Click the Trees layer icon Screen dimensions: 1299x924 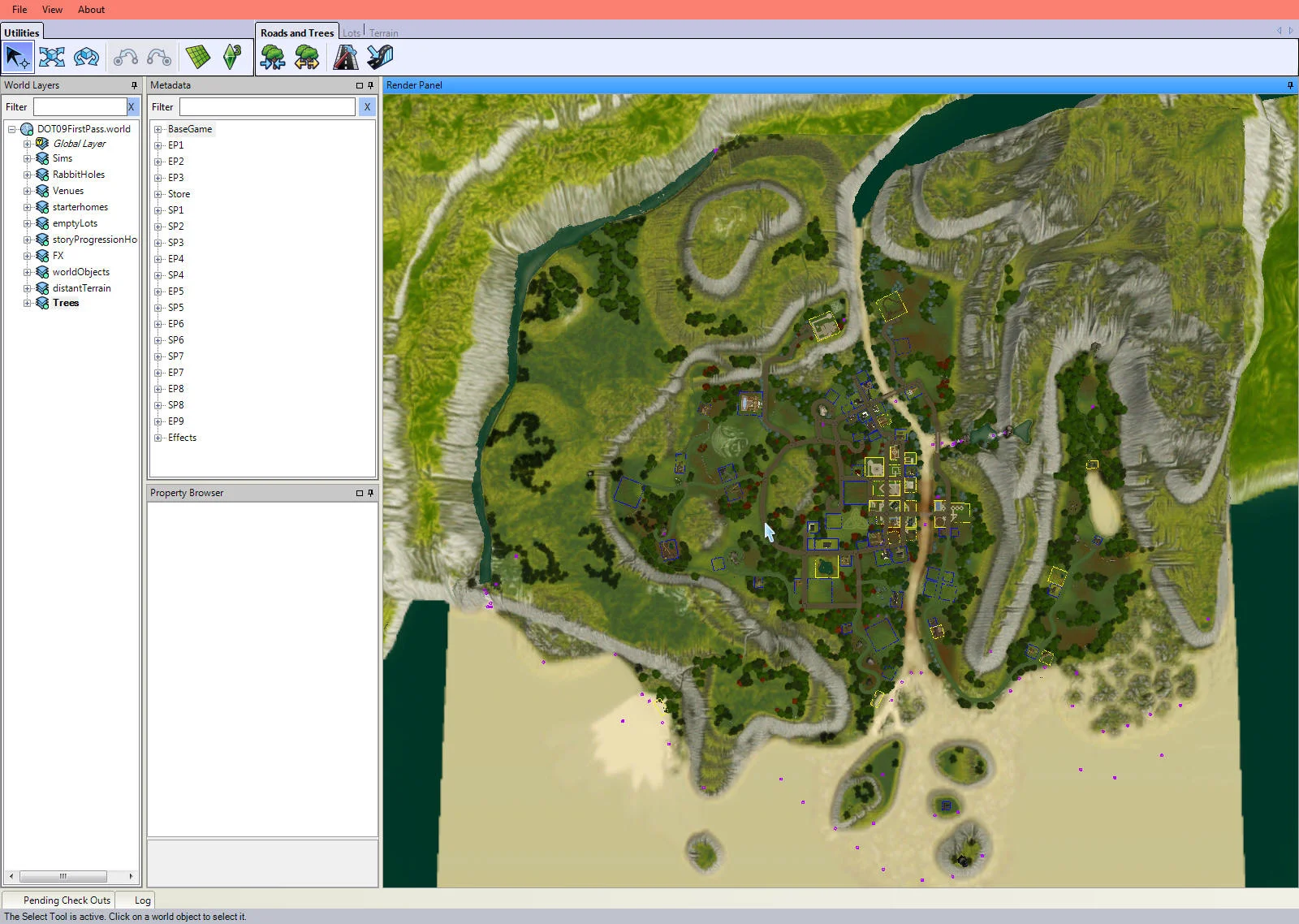click(x=42, y=303)
